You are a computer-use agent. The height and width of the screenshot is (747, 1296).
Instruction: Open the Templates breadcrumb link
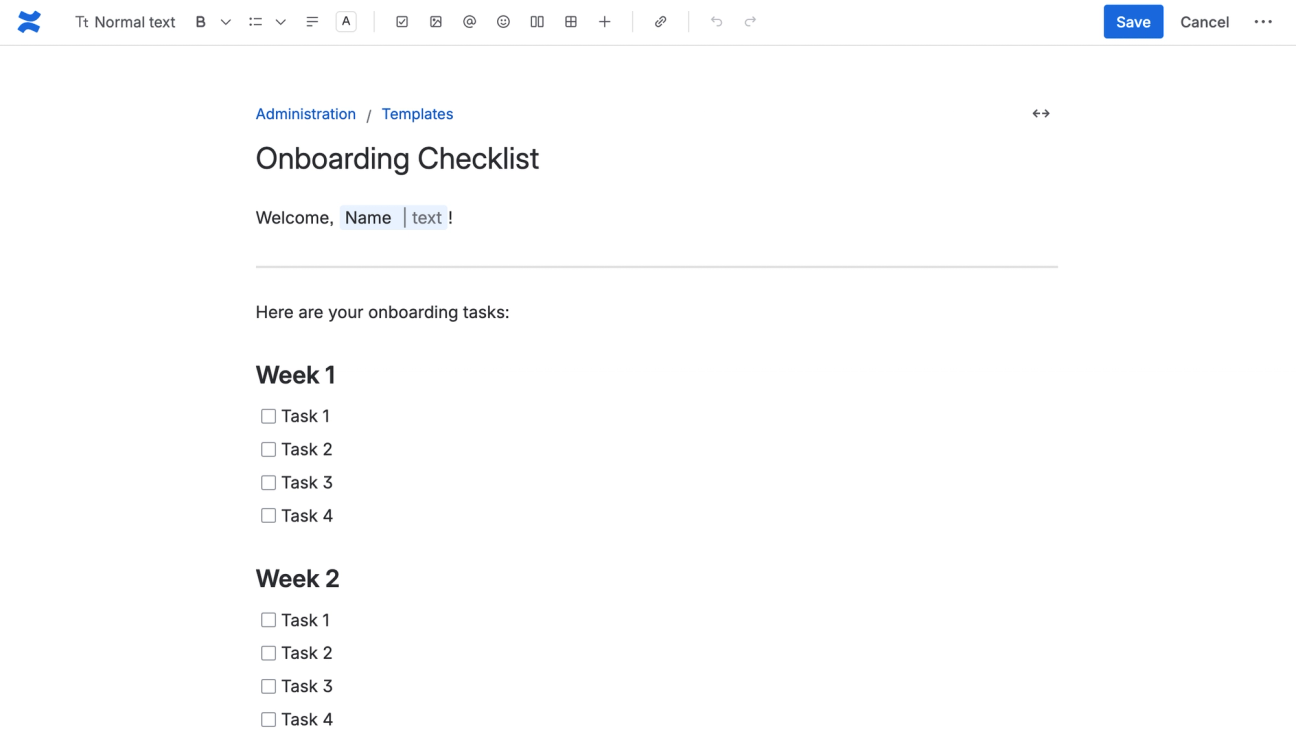tap(417, 113)
